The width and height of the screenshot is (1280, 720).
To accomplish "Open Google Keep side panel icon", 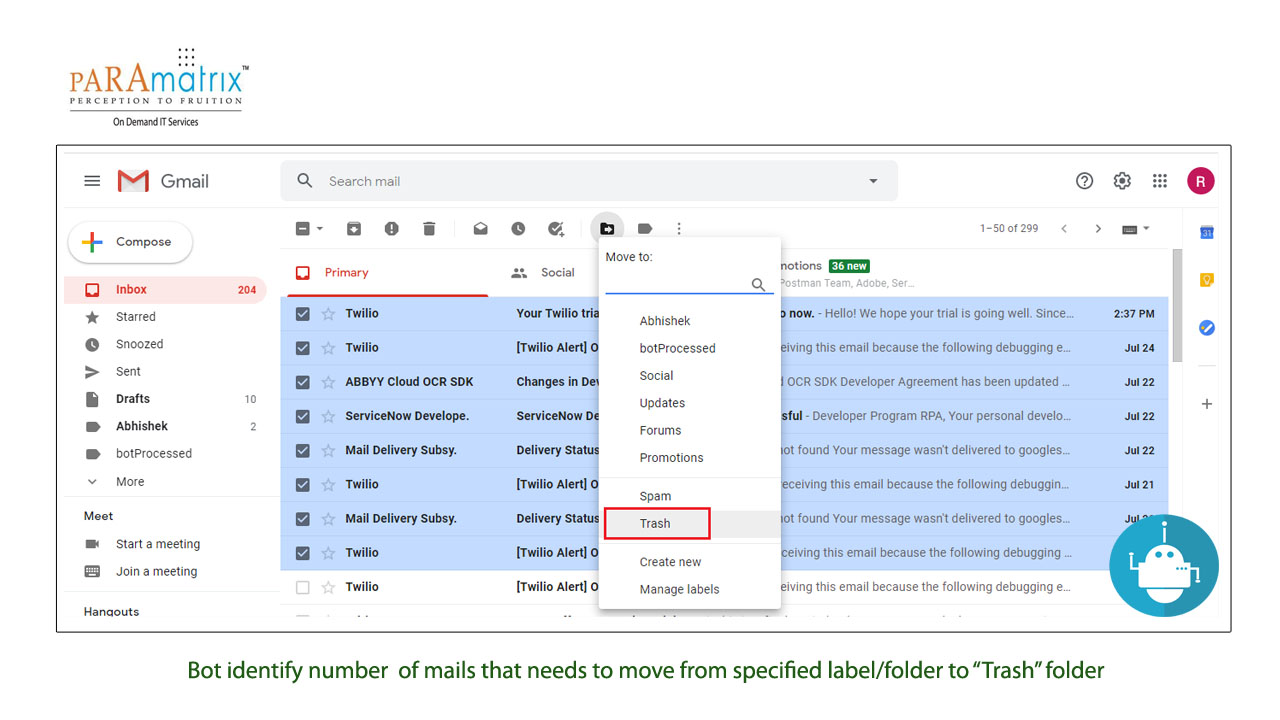I will coord(1207,280).
